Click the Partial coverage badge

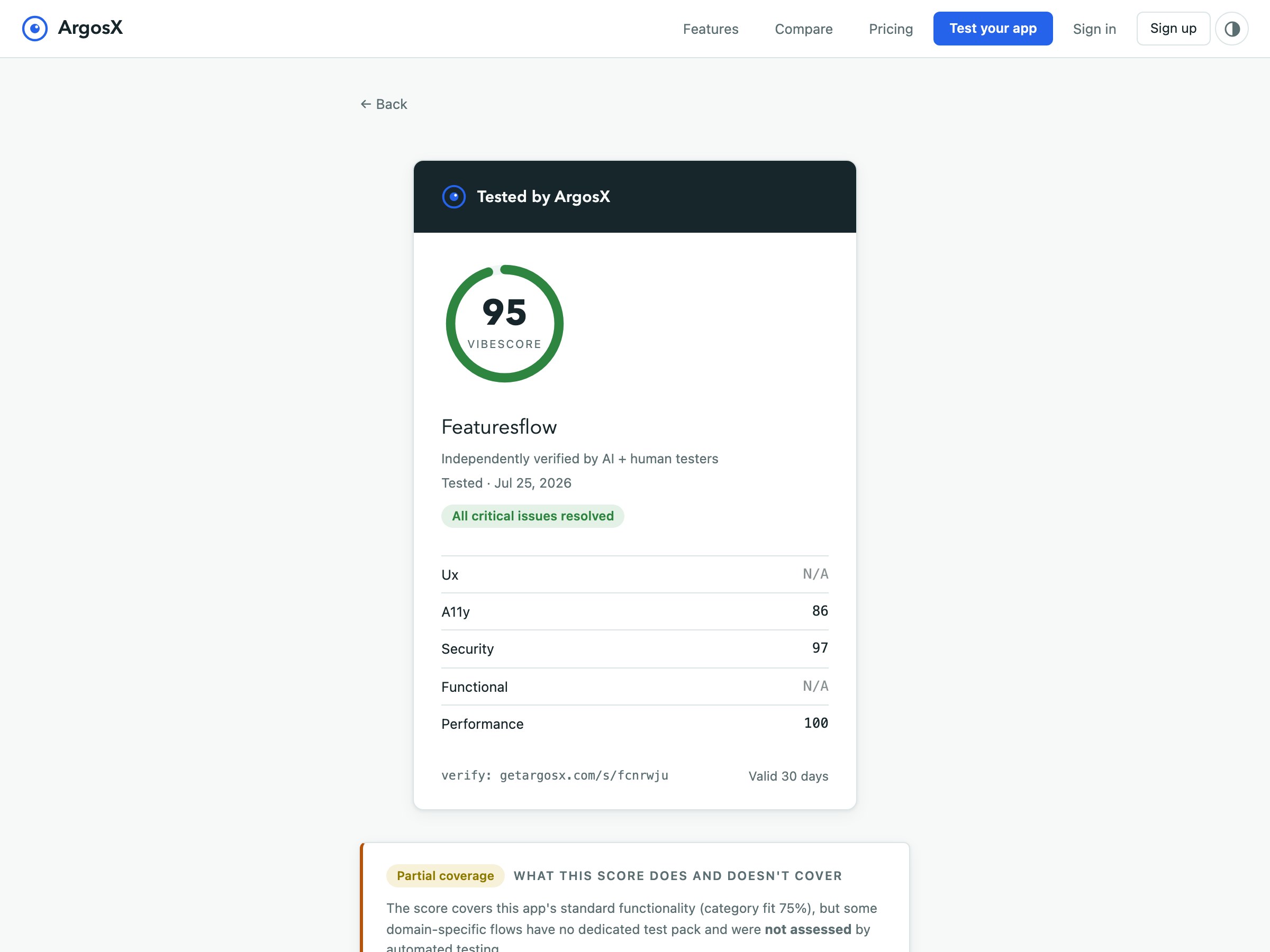point(445,876)
